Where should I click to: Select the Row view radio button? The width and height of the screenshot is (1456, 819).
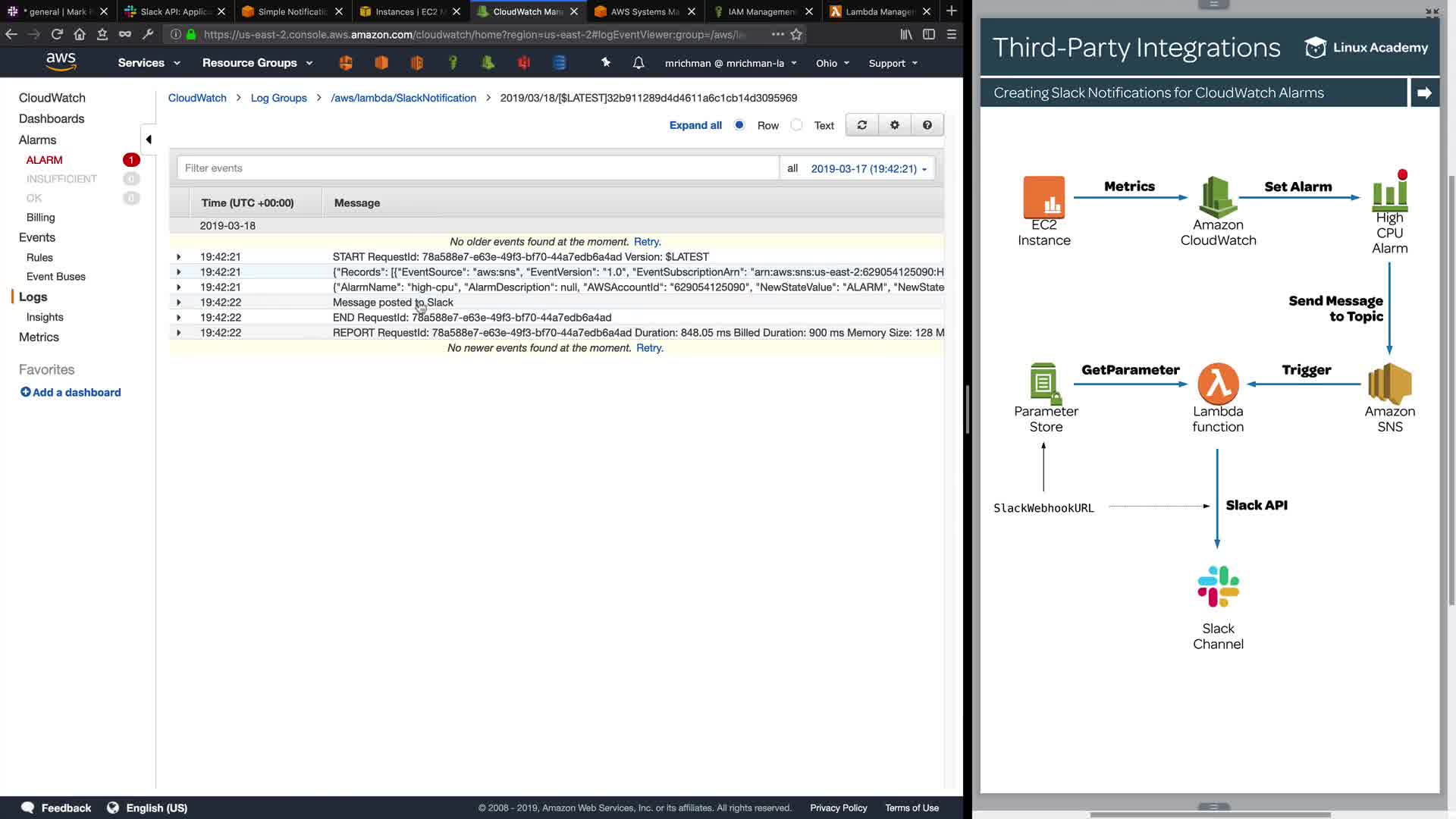[739, 125]
